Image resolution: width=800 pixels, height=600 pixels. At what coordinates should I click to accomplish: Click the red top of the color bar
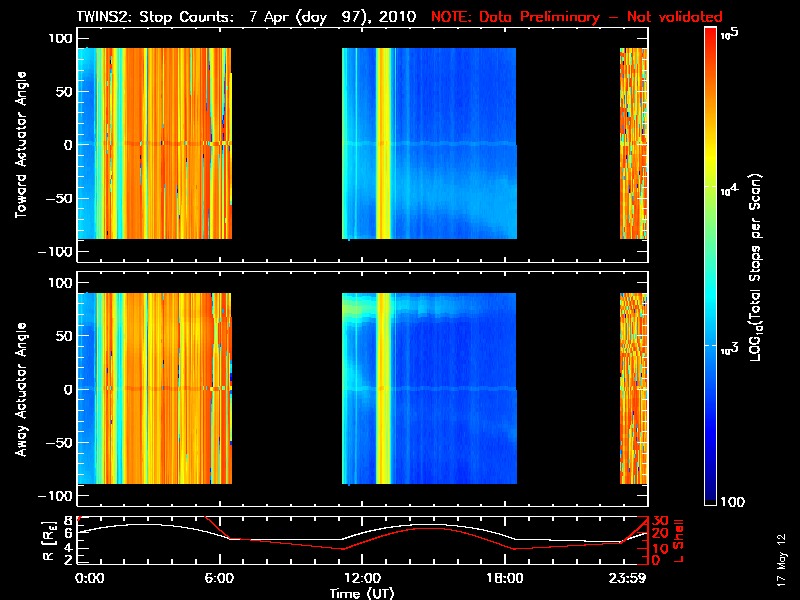tap(710, 38)
